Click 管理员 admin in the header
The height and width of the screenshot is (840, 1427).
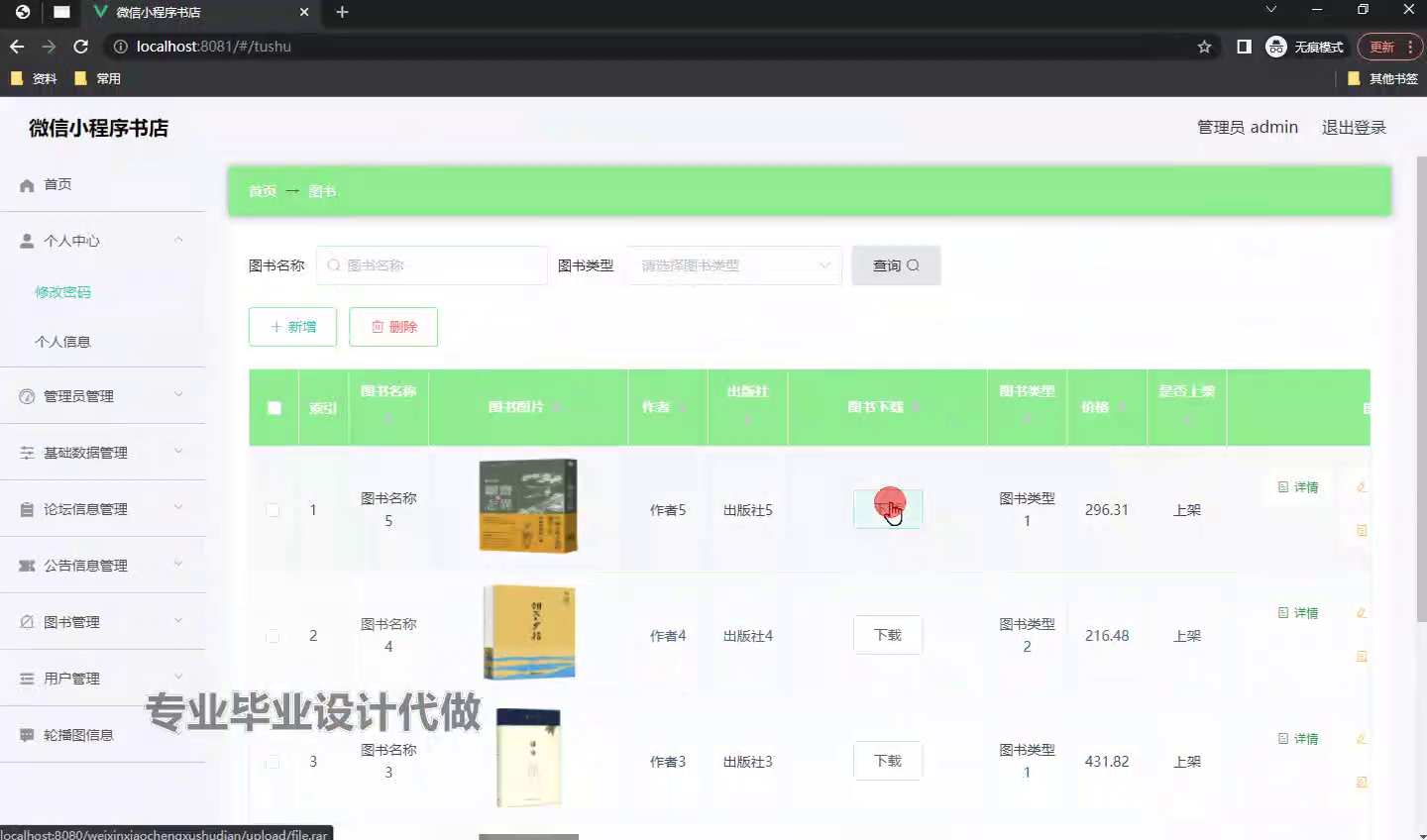pos(1248,128)
